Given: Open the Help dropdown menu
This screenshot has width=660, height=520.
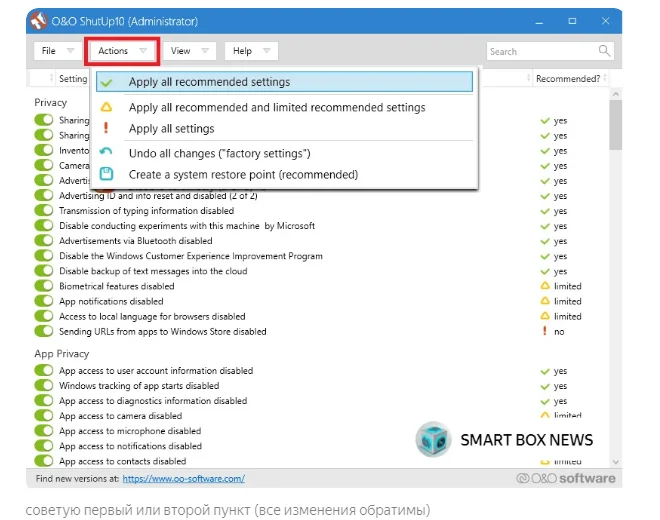Looking at the screenshot, I should point(251,51).
